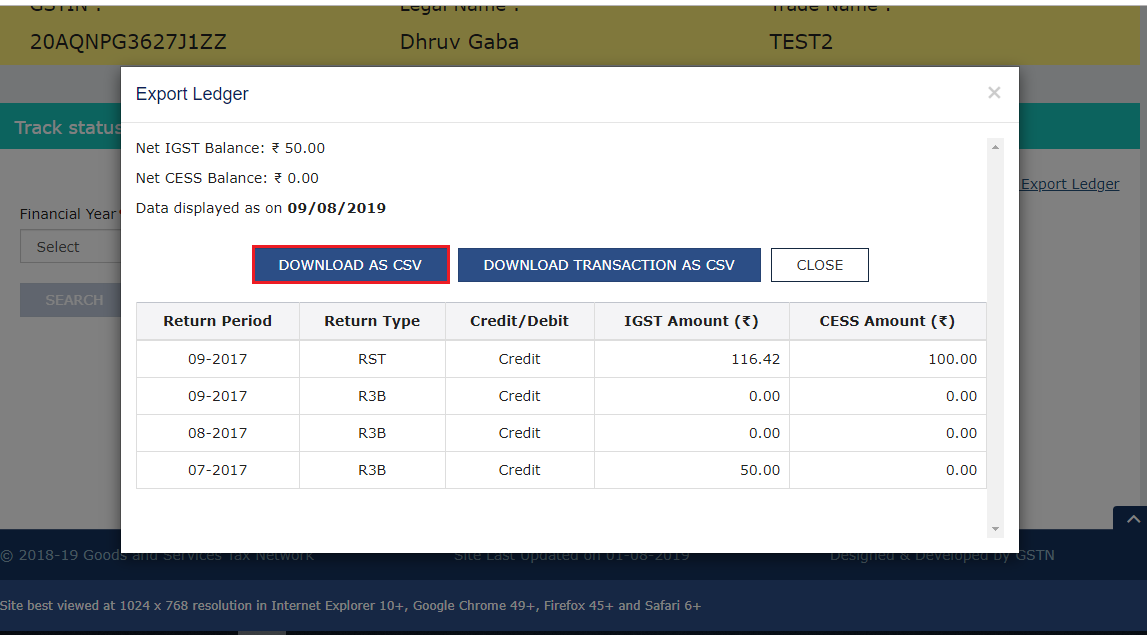Viewport: 1148px width, 636px height.
Task: Click Download Transaction as CSV button
Action: [608, 265]
